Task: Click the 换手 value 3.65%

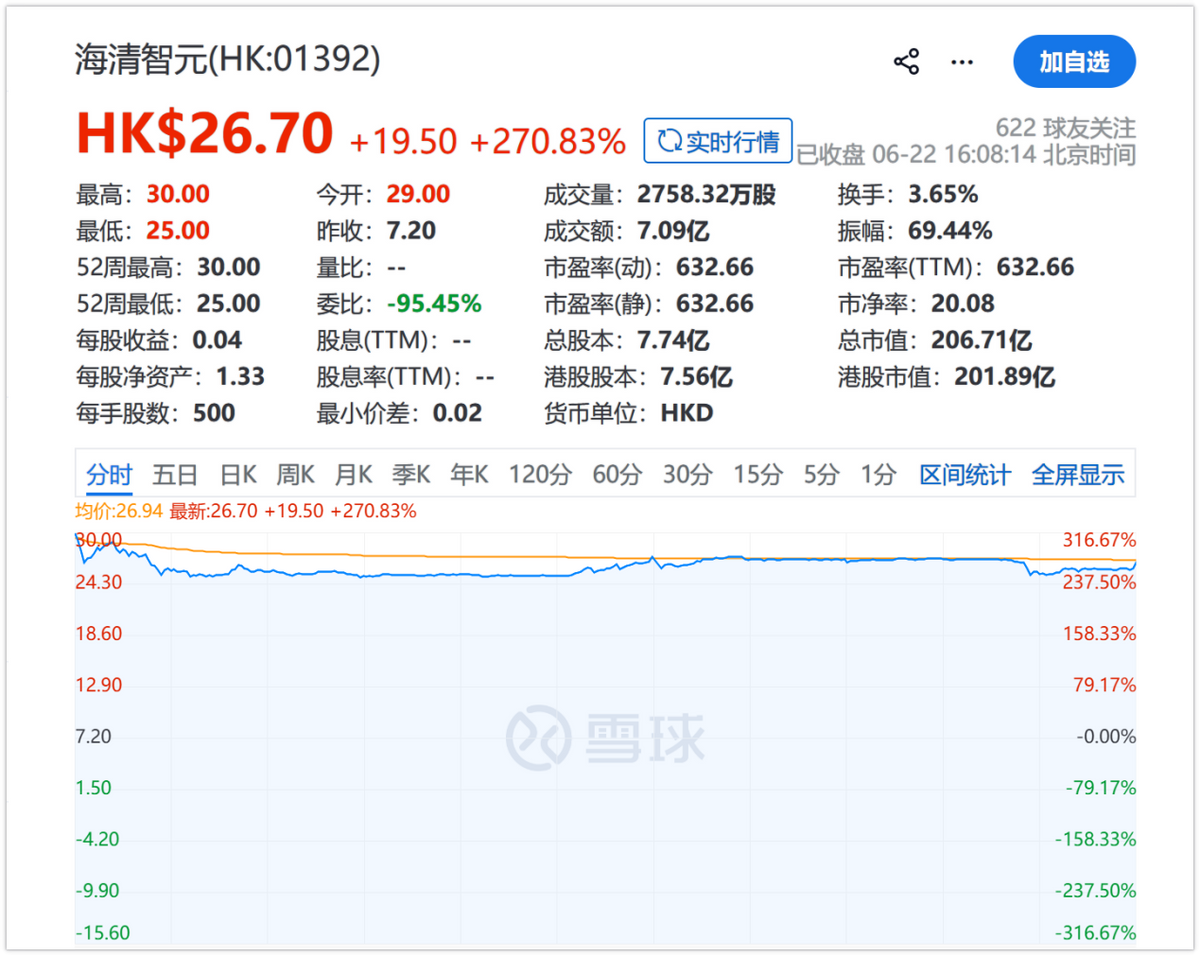Action: 943,194
